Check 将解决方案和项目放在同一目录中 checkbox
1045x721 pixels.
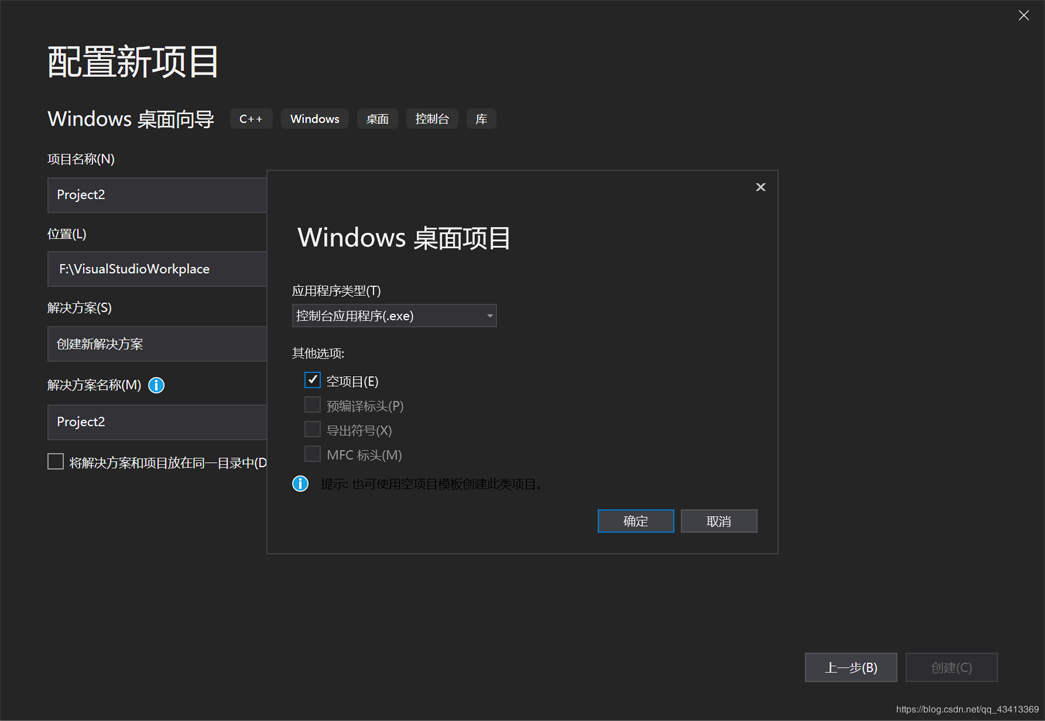pos(55,462)
